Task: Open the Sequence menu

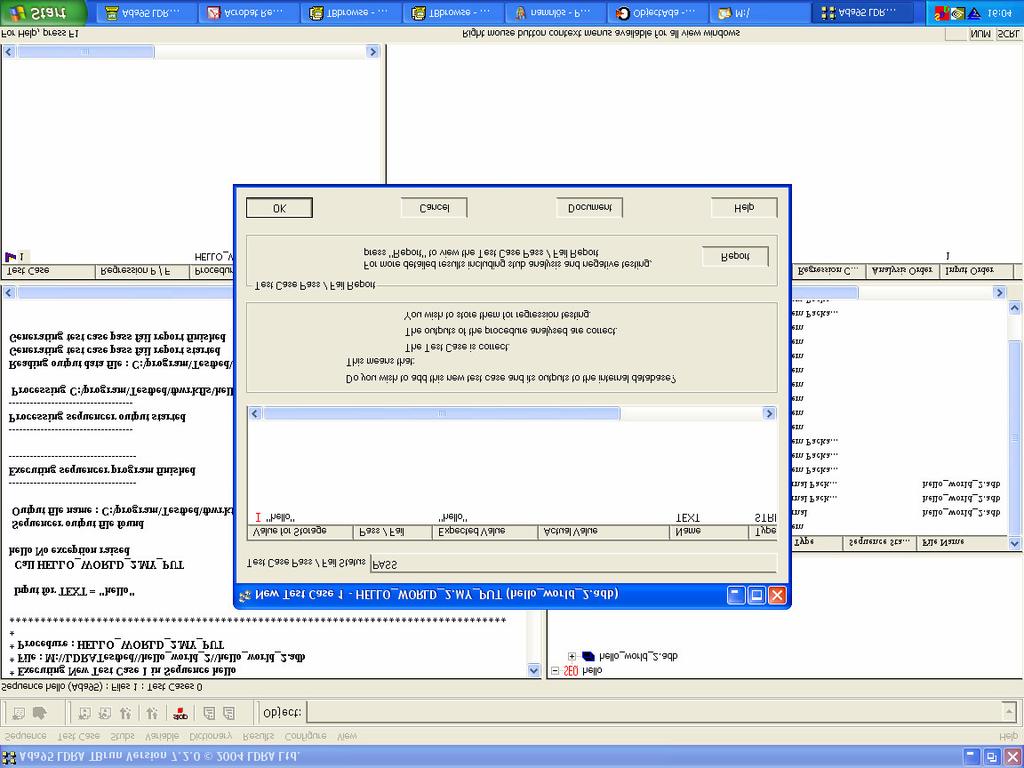Action: point(25,736)
